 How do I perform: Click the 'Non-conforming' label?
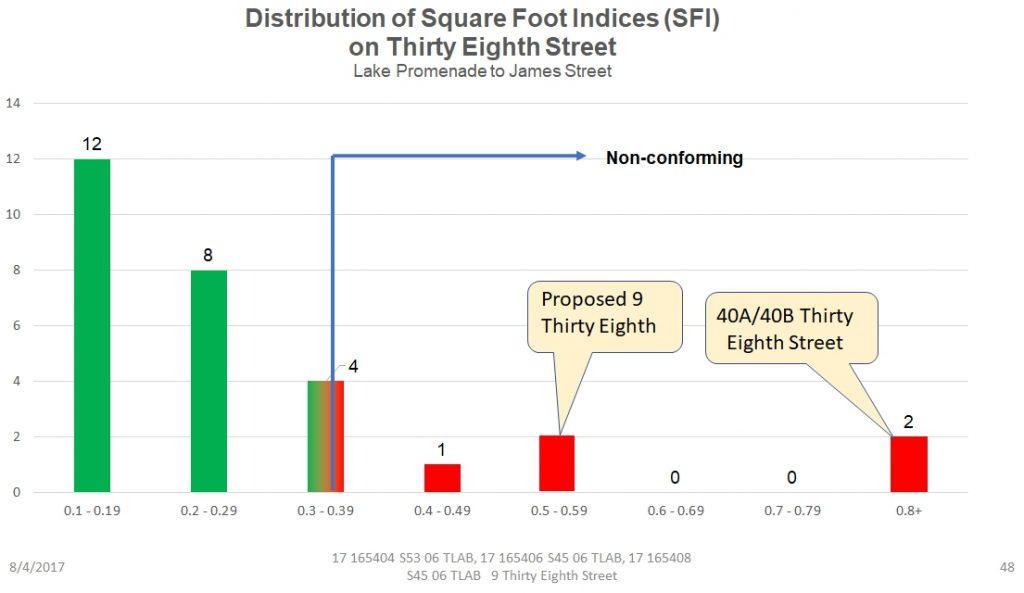pyautogui.click(x=674, y=158)
